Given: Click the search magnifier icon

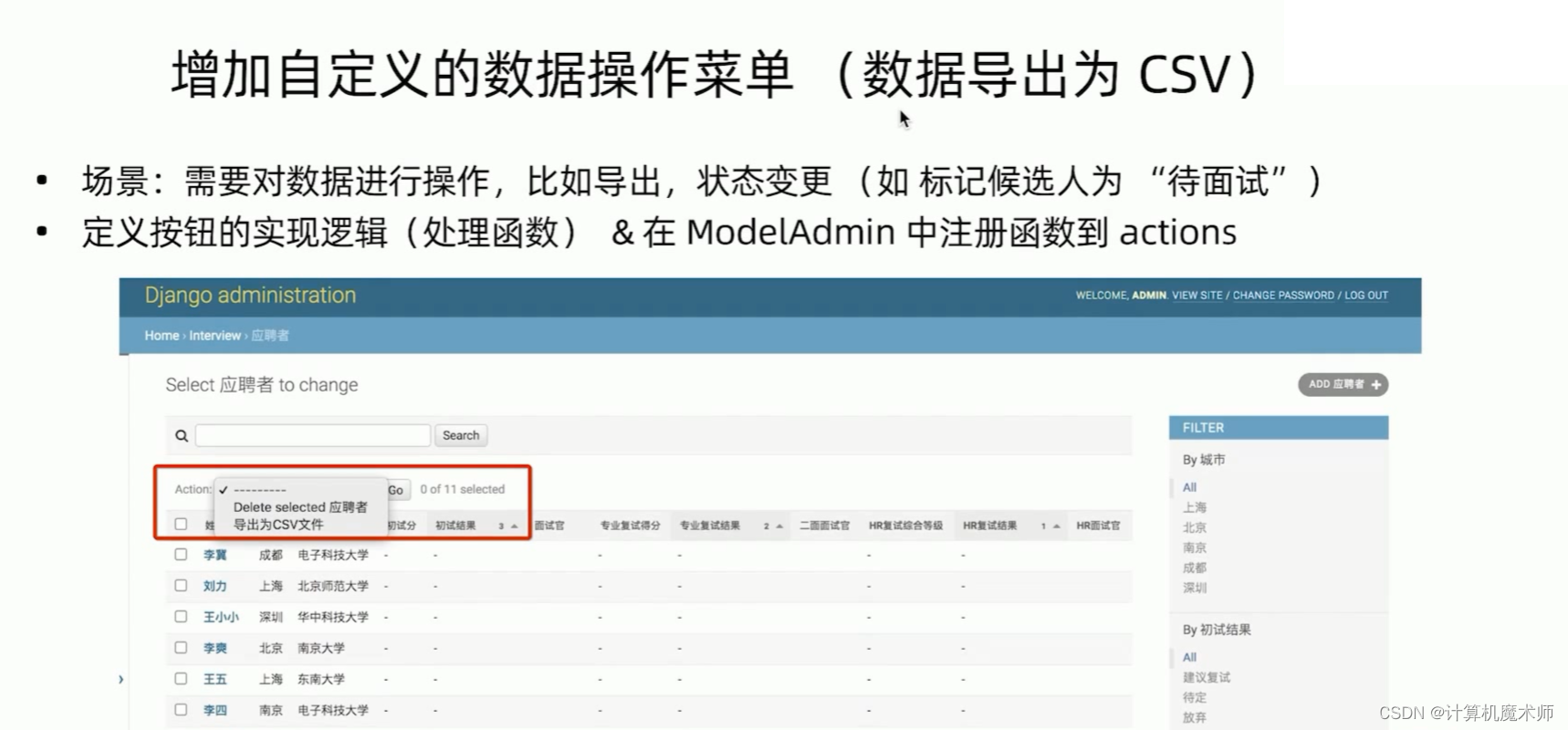Looking at the screenshot, I should (182, 436).
